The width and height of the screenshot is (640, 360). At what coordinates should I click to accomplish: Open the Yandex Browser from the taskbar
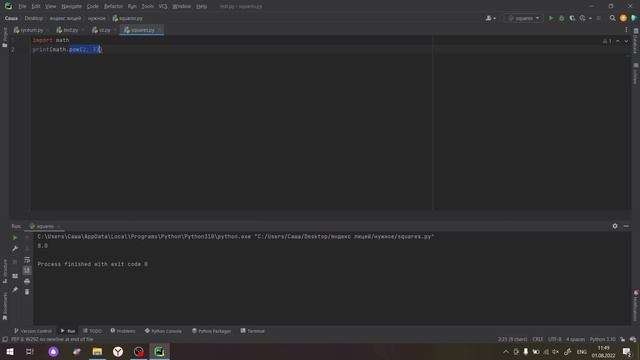coord(118,351)
